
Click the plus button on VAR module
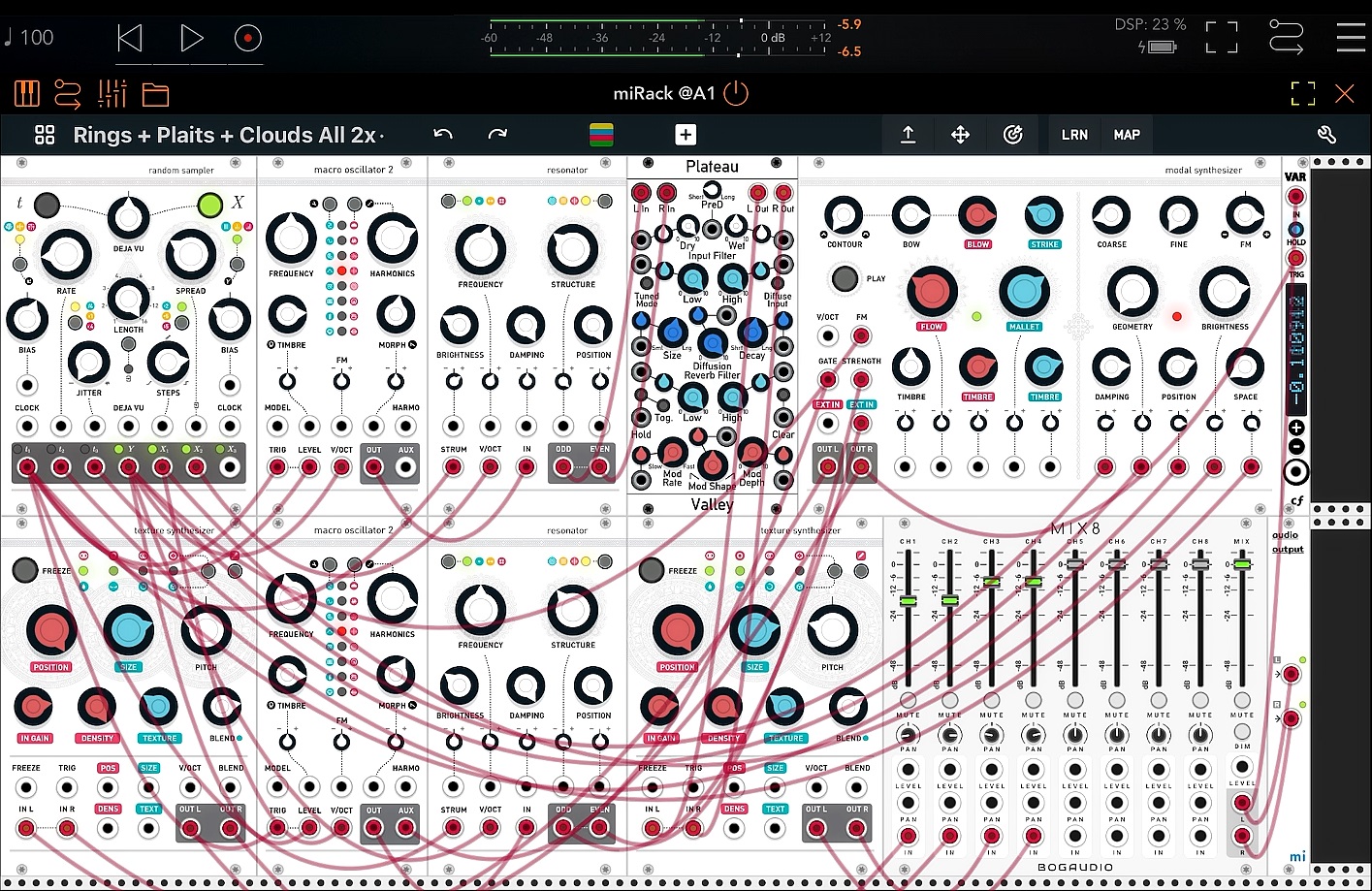pos(1295,428)
